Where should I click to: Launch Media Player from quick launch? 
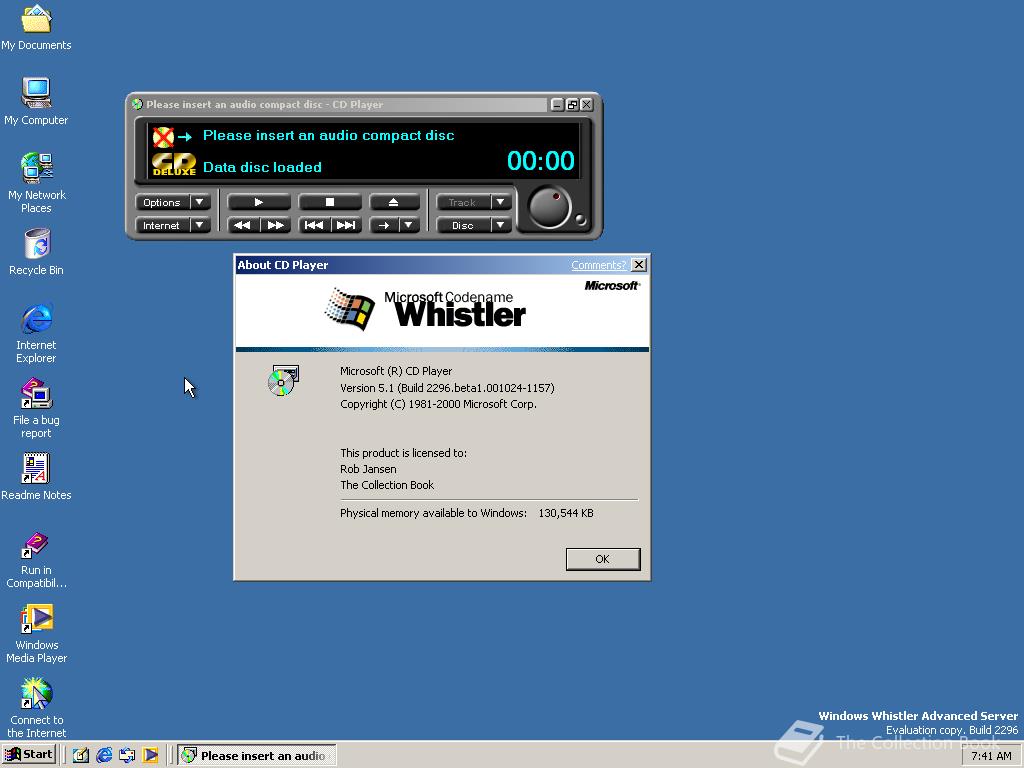[x=150, y=756]
